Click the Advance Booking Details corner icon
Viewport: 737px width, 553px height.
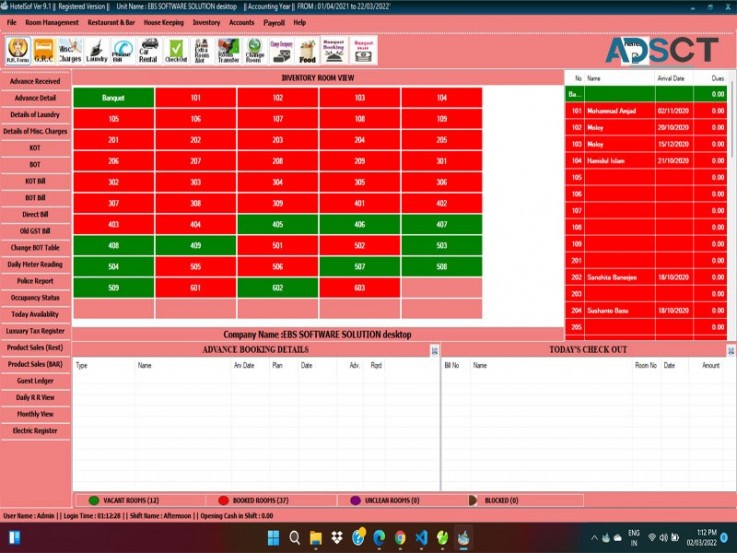pyautogui.click(x=434, y=350)
